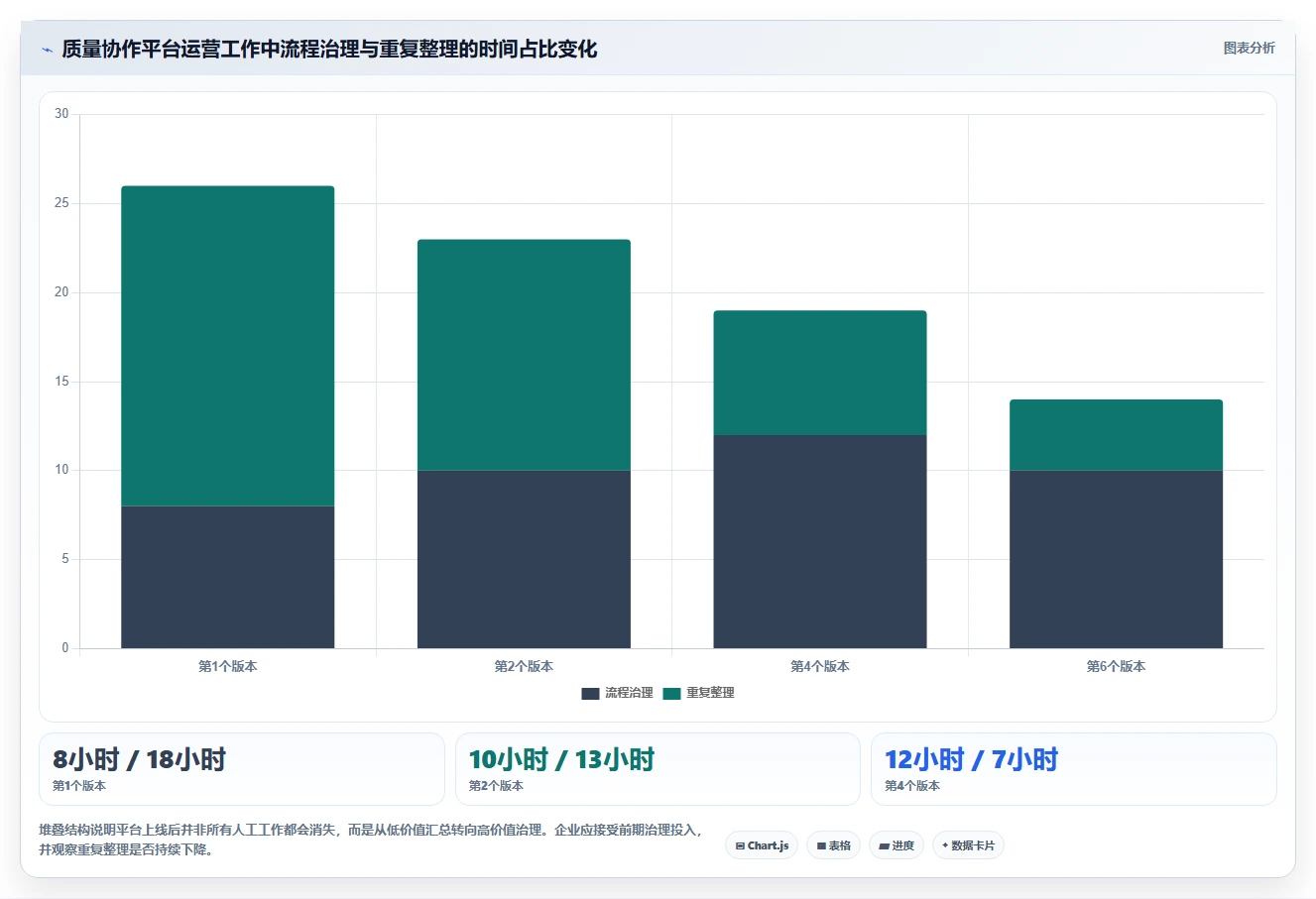The height and width of the screenshot is (899, 1316).
Task: Click the 图表分析 label in header
Action: point(1249,48)
